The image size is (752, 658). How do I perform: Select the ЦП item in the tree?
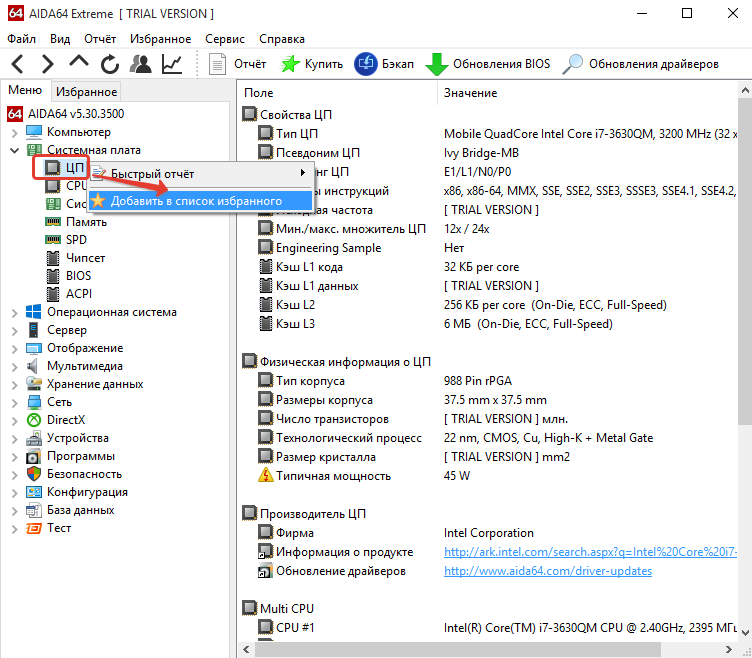pyautogui.click(x=64, y=168)
